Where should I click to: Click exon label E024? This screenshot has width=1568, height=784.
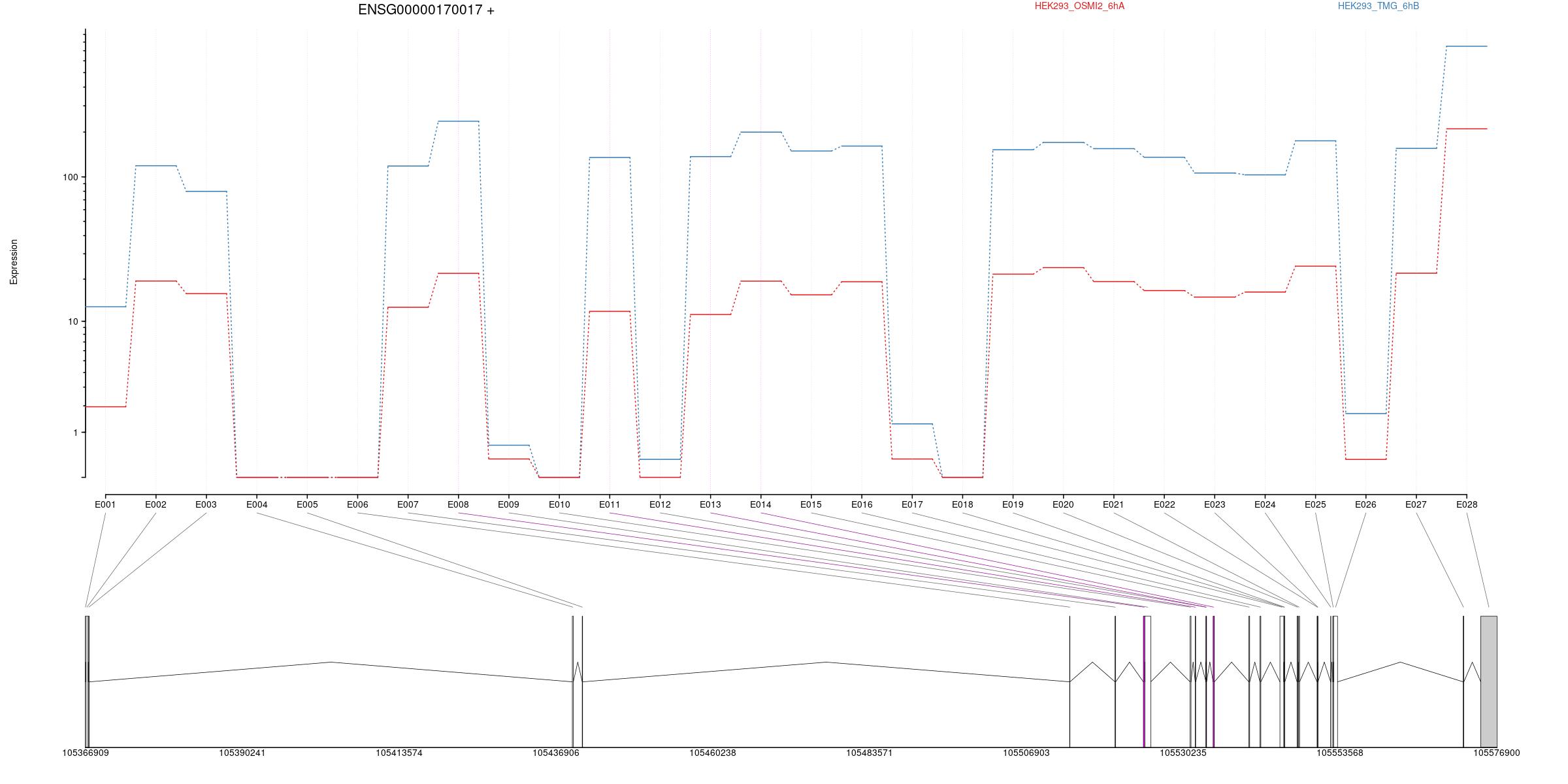click(x=1265, y=504)
